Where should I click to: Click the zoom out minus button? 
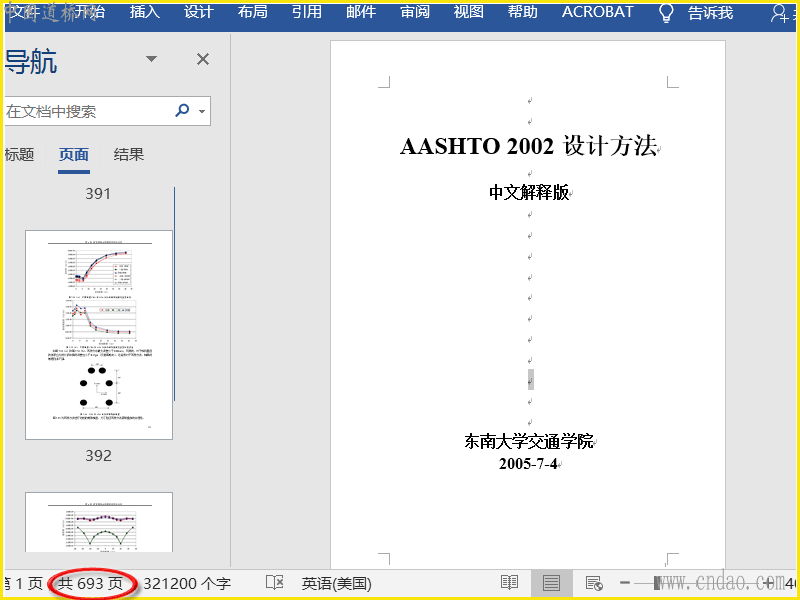point(625,583)
